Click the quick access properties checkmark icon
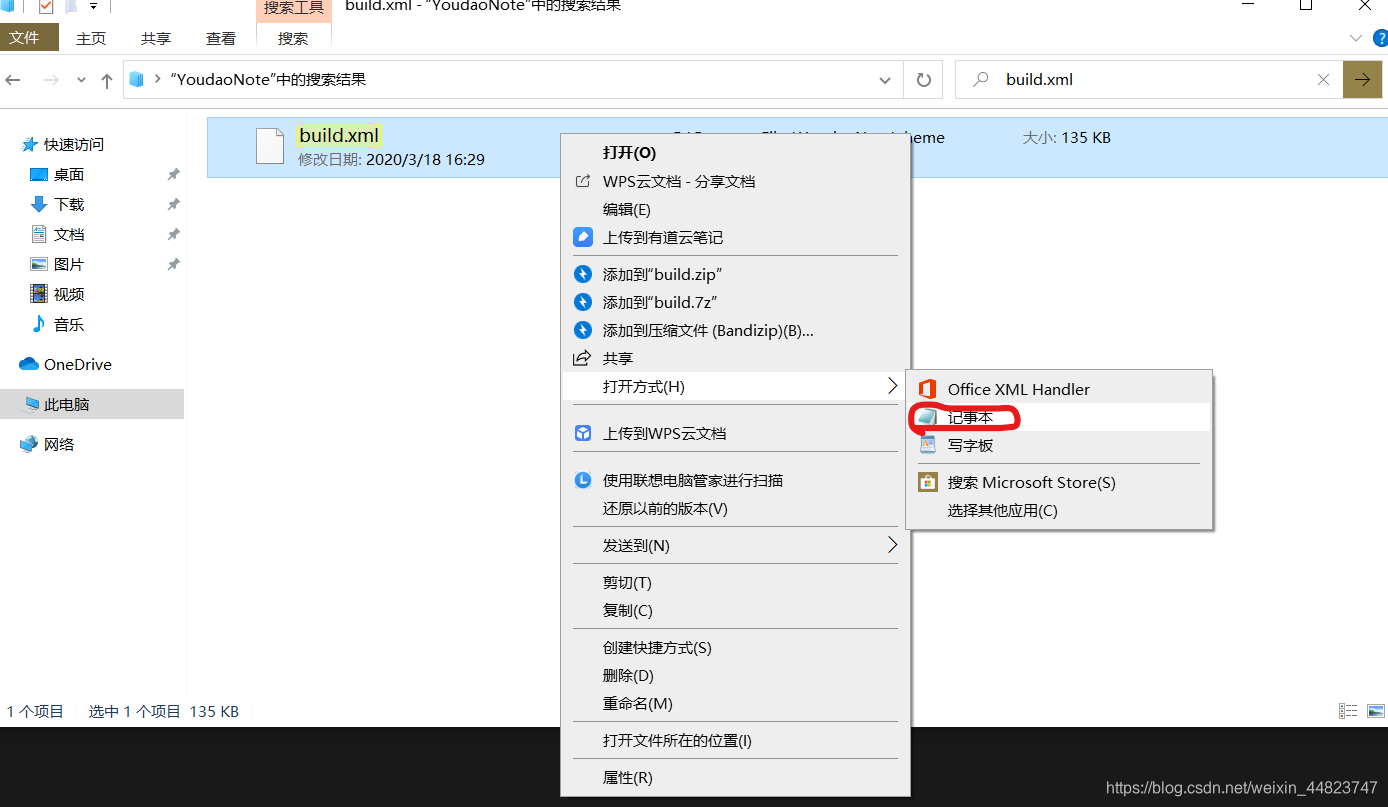1388x807 pixels. pyautogui.click(x=45, y=7)
